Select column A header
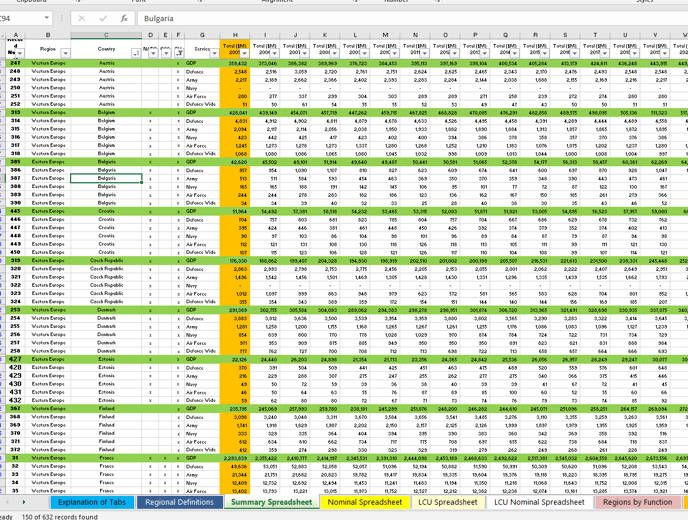Viewport: 688px width, 520px height. (x=16, y=35)
